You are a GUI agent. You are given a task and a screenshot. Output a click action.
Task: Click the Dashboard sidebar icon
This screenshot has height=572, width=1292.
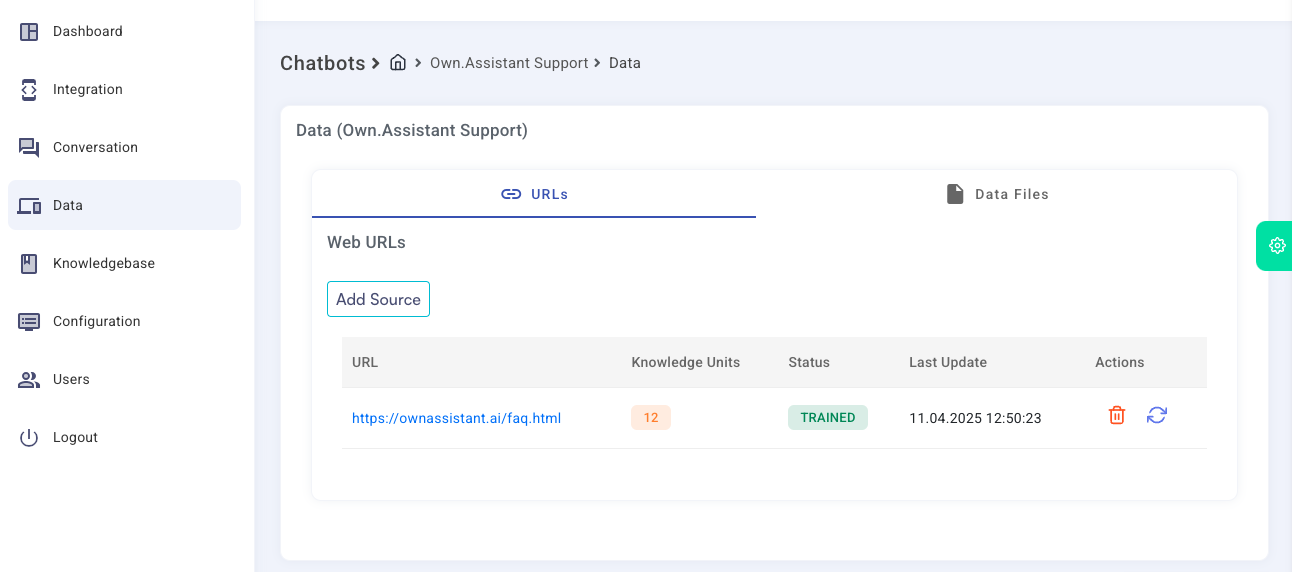[x=29, y=32]
